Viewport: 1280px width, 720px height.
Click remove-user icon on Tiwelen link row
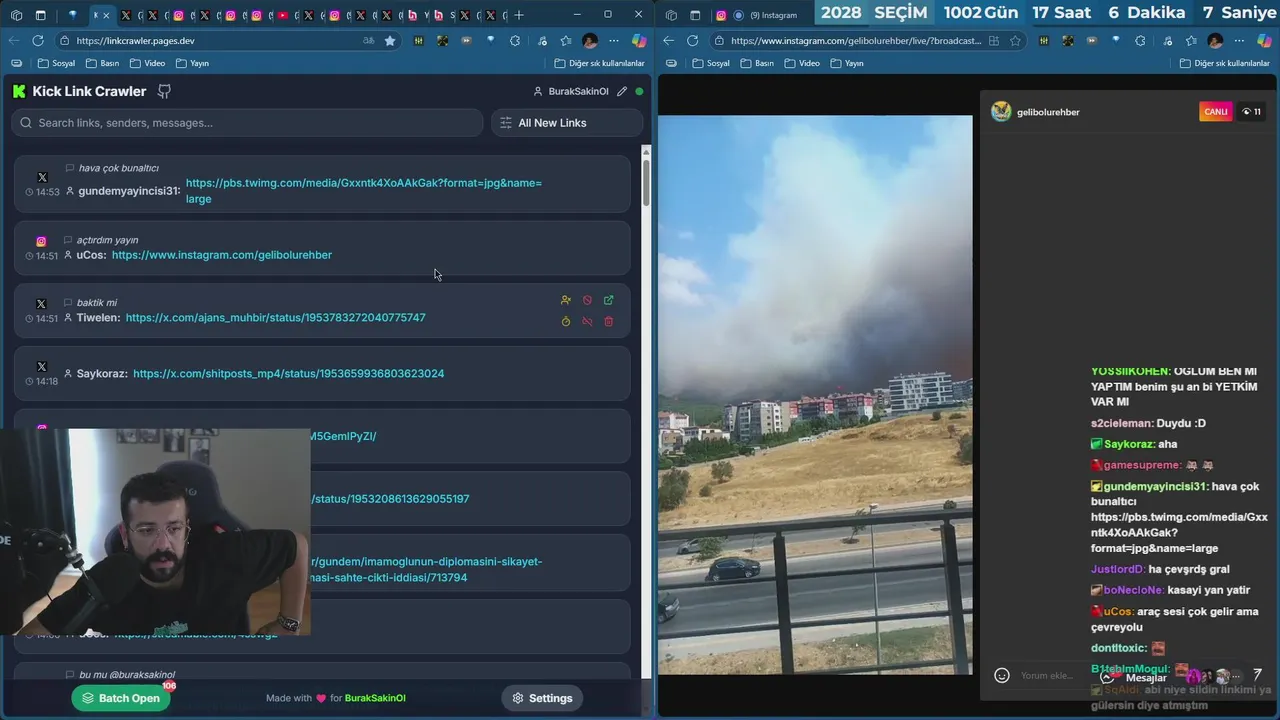566,300
